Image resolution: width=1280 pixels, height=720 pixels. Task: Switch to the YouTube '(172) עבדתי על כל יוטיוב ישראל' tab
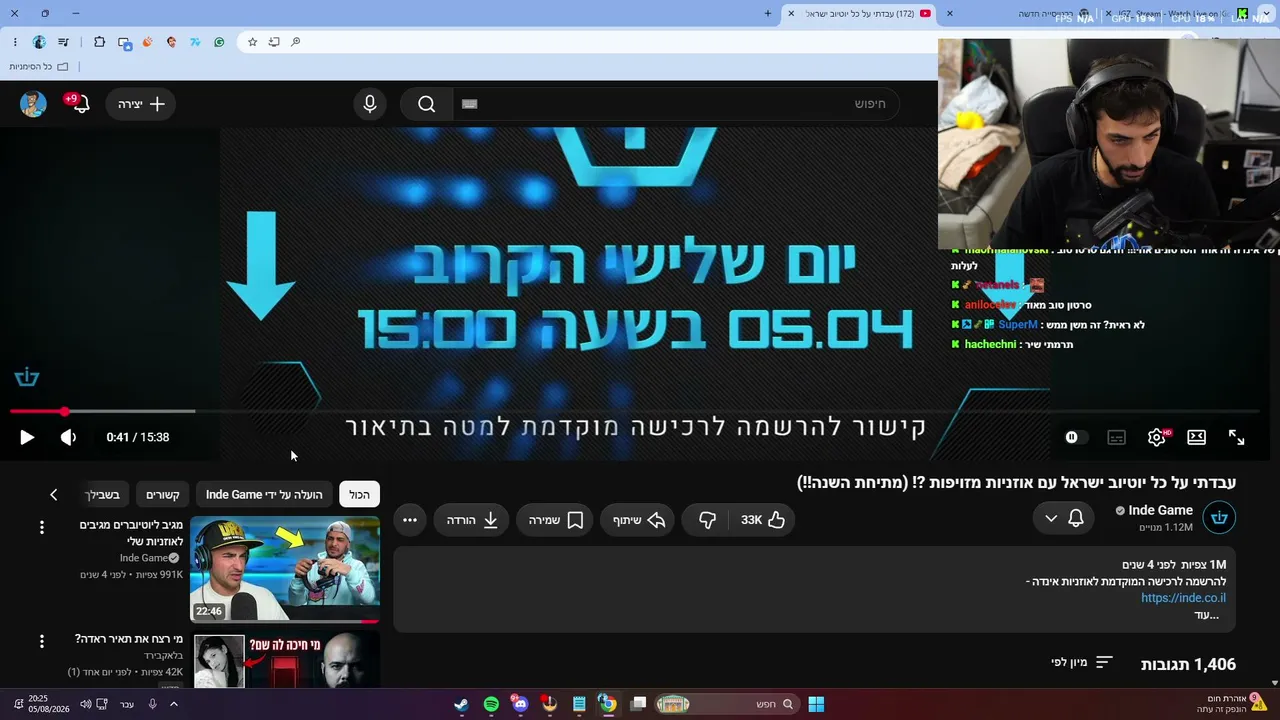(x=860, y=14)
